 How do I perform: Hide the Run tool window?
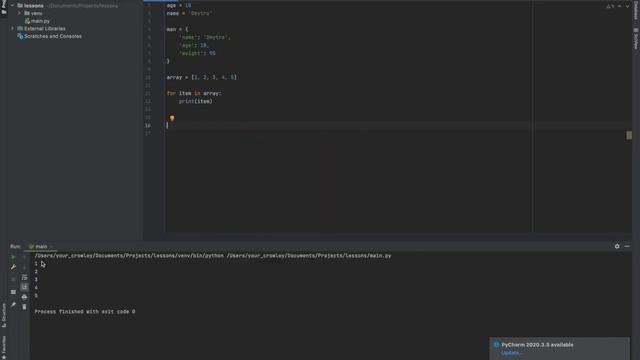coord(627,246)
